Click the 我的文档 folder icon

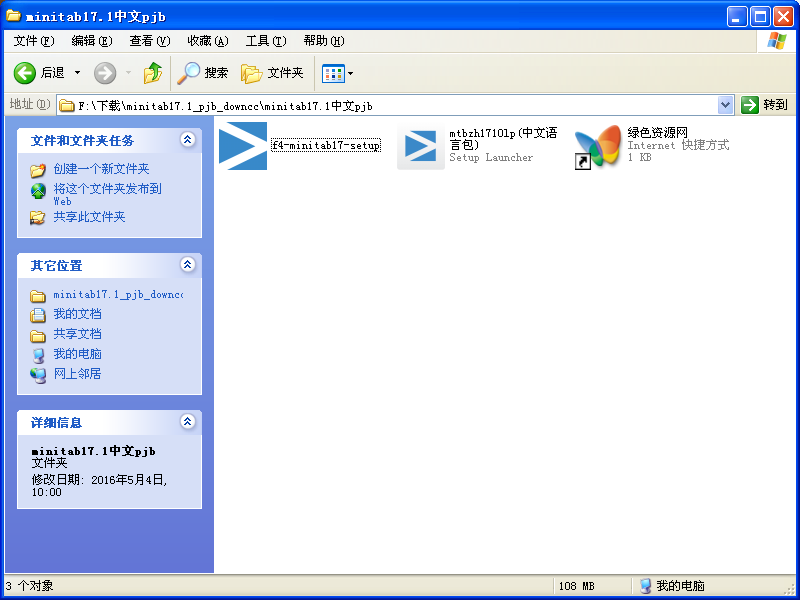click(38, 315)
